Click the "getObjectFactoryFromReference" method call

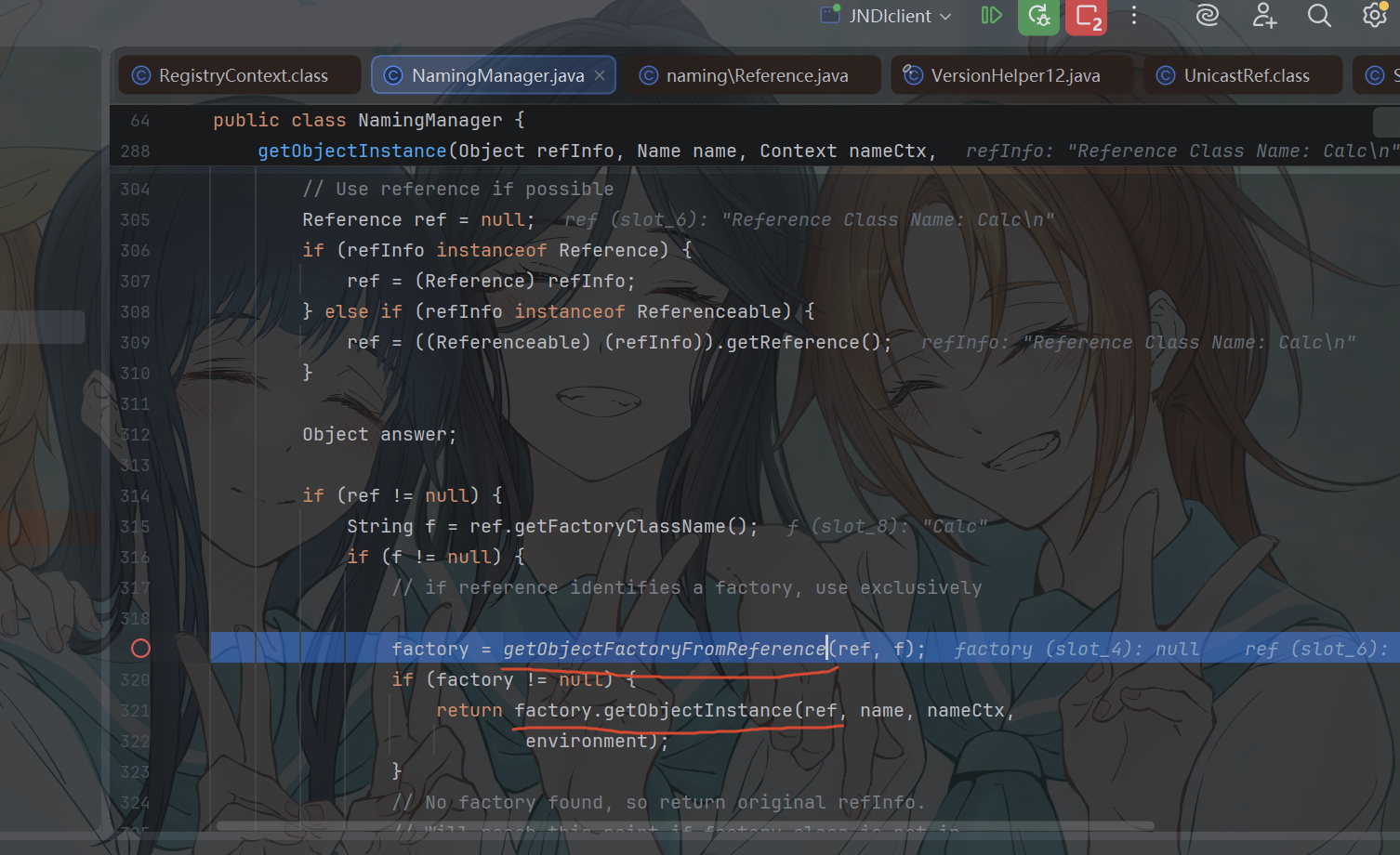click(x=665, y=649)
